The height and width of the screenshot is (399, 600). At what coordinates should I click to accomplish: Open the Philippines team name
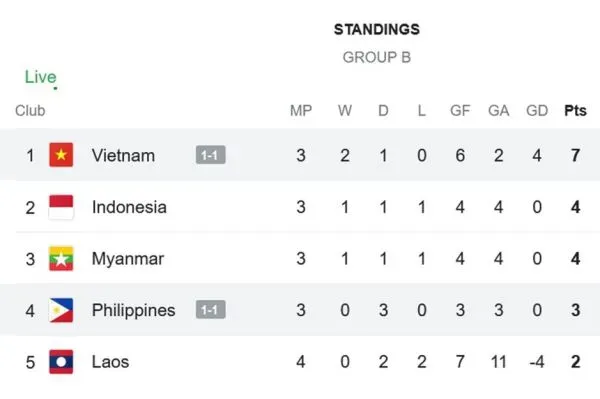[134, 310]
